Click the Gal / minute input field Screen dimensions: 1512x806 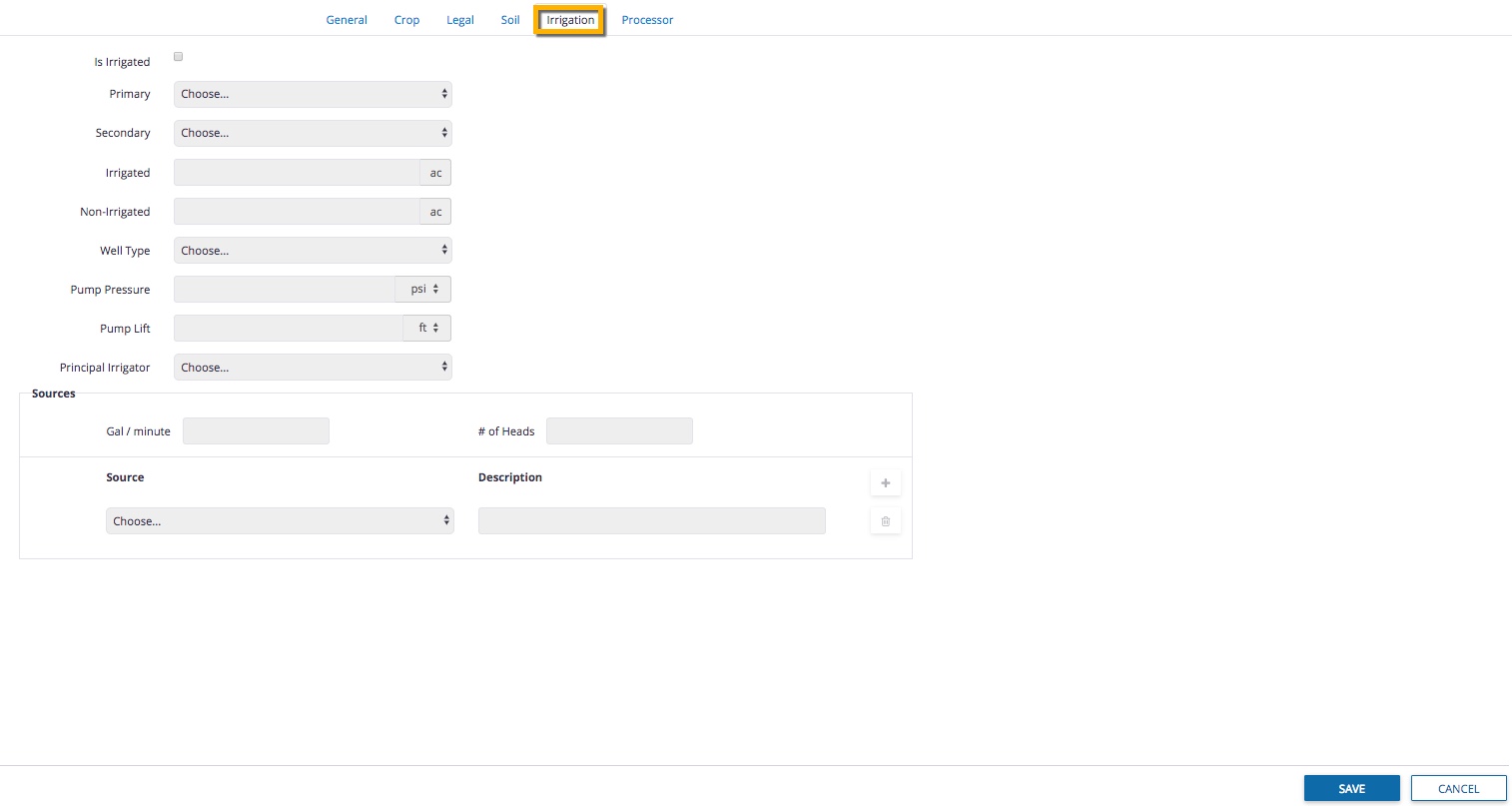click(x=256, y=431)
